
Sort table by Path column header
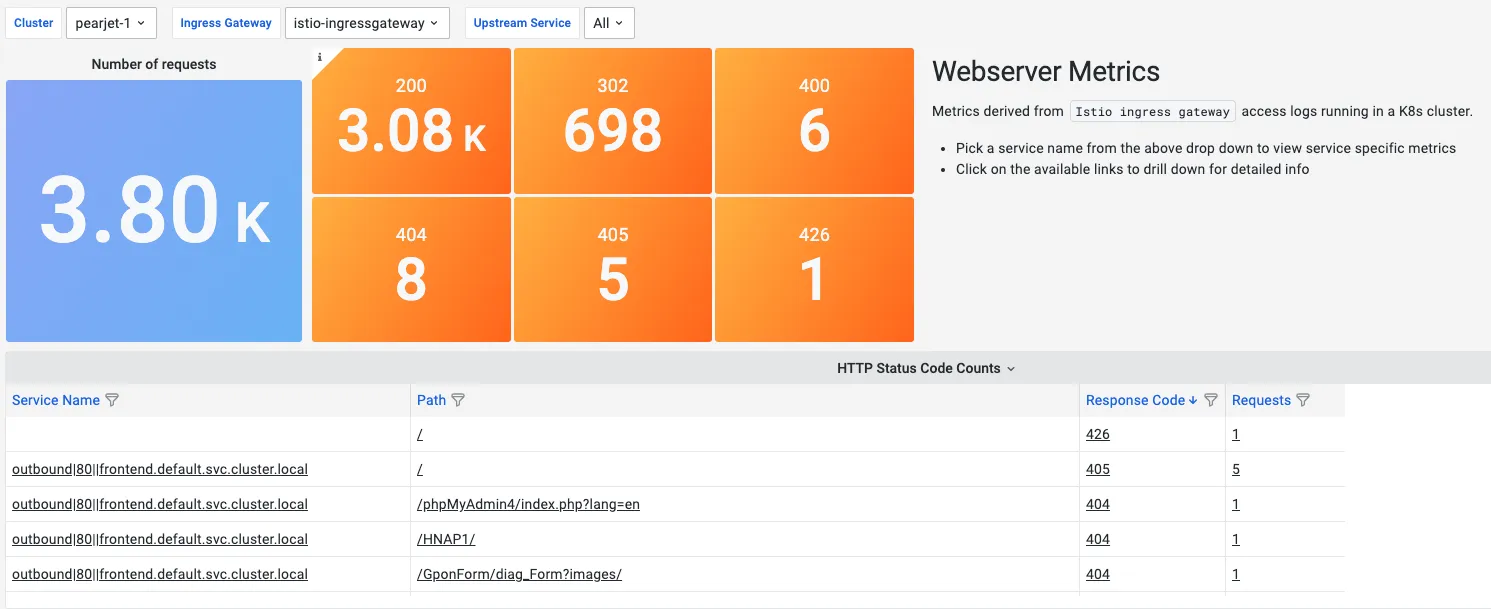pos(431,400)
